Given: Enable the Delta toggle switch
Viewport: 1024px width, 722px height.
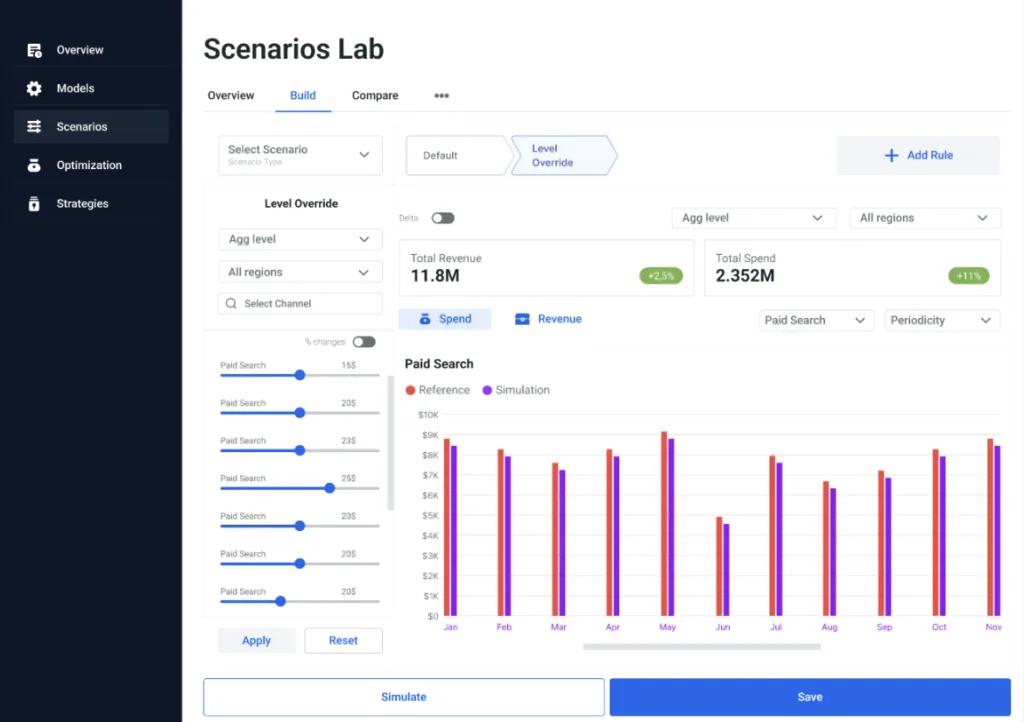Looking at the screenshot, I should (442, 218).
